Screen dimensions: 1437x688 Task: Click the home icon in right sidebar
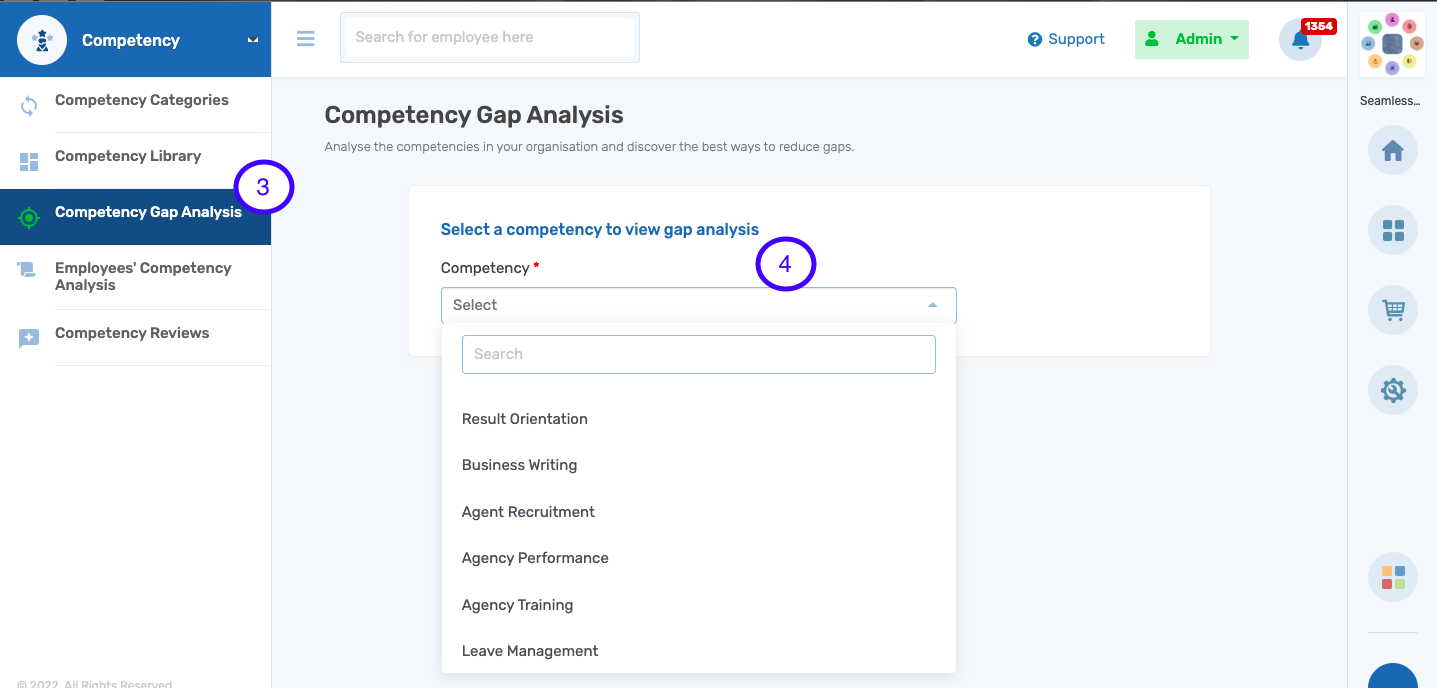(1392, 151)
